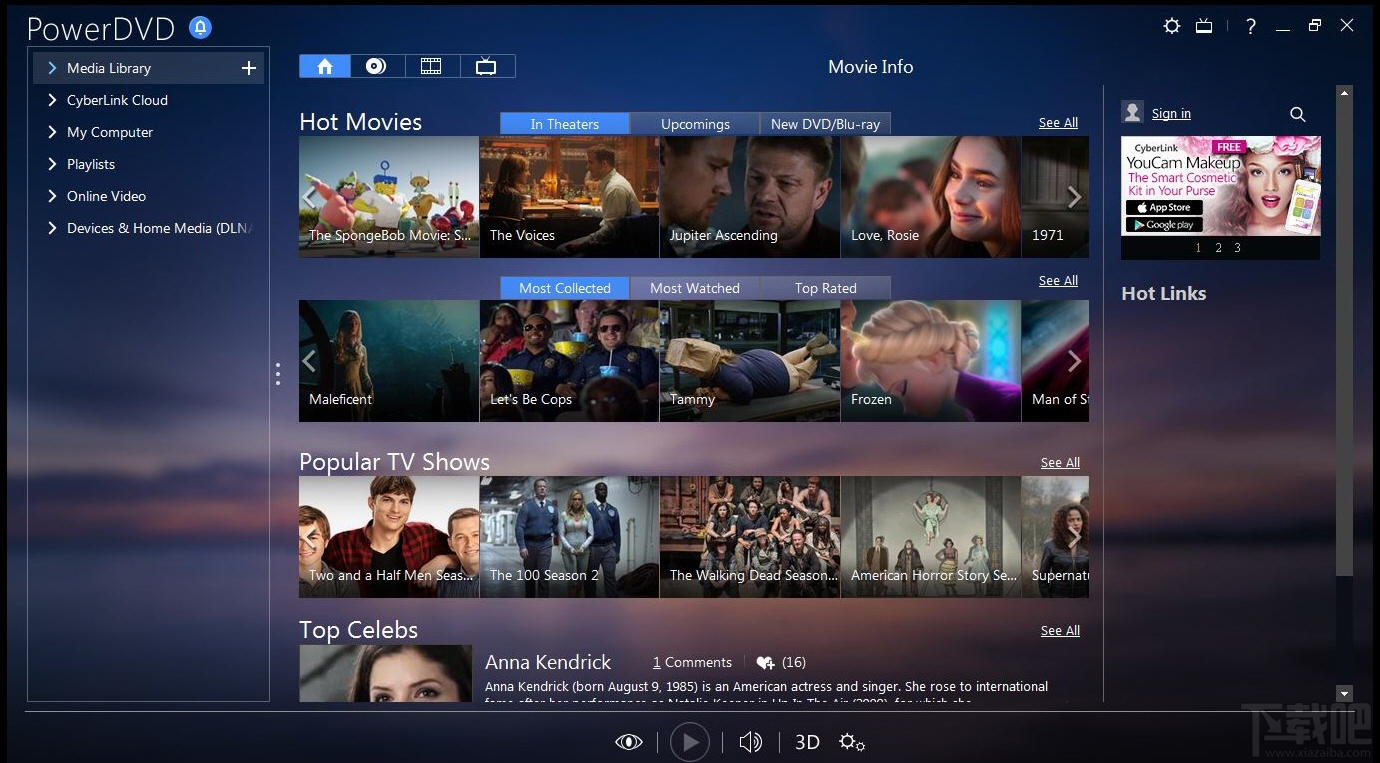Click the Play button

[690, 741]
